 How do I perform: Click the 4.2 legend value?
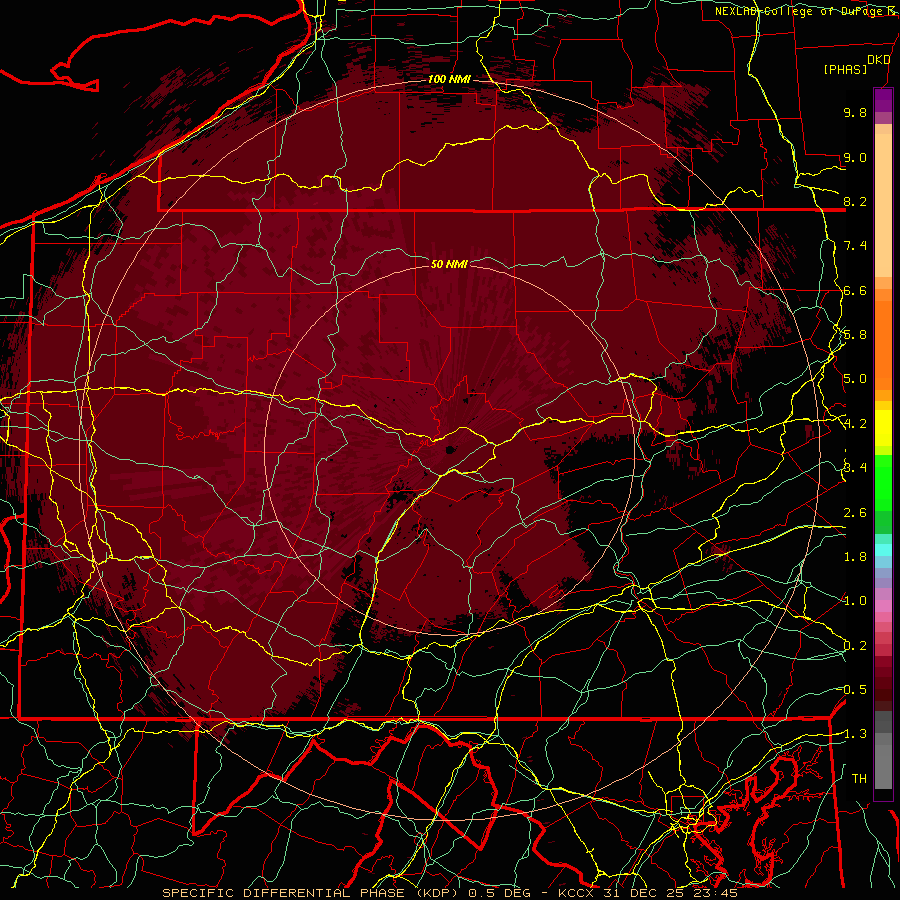[855, 424]
